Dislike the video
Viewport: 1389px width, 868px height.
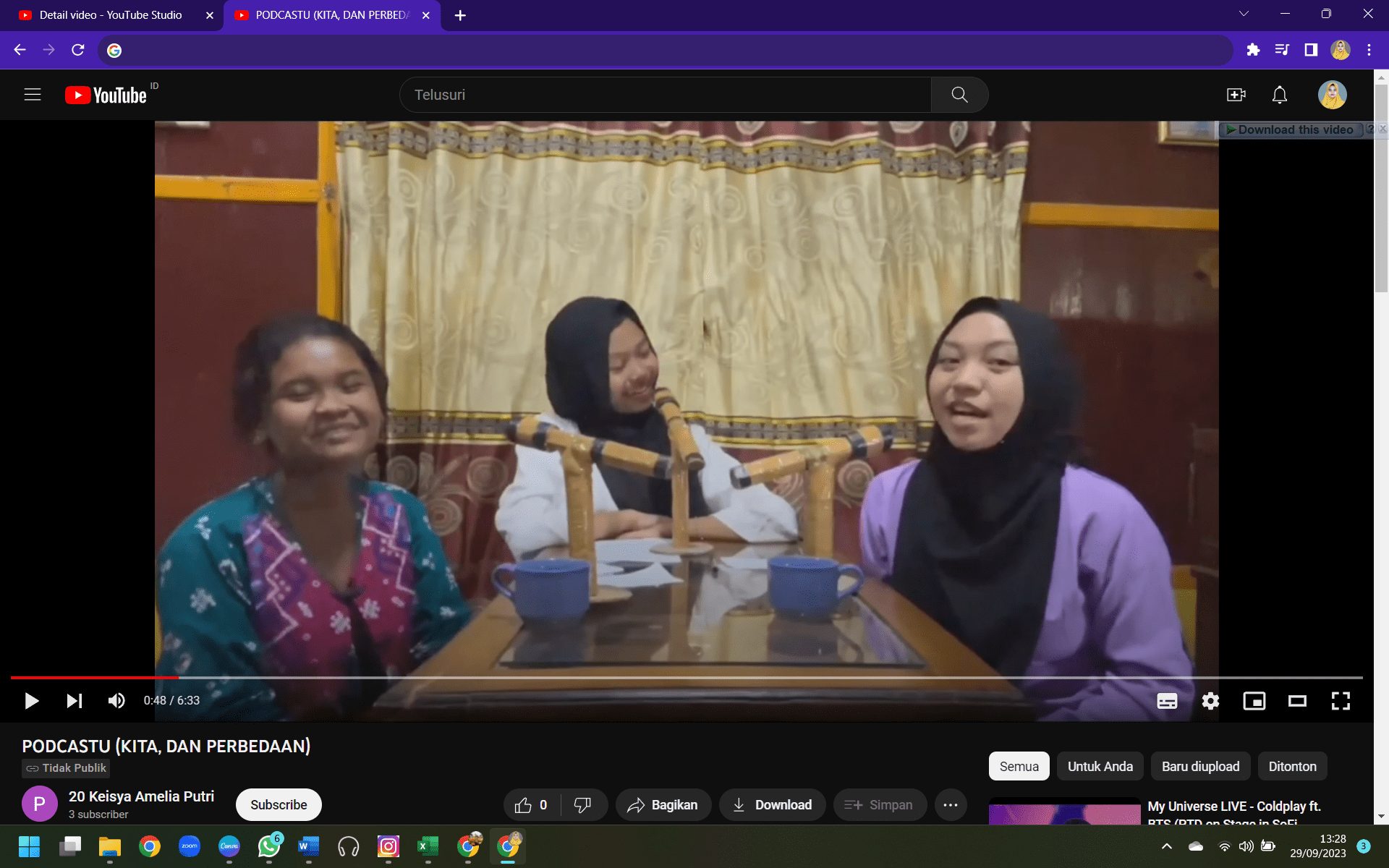582,805
